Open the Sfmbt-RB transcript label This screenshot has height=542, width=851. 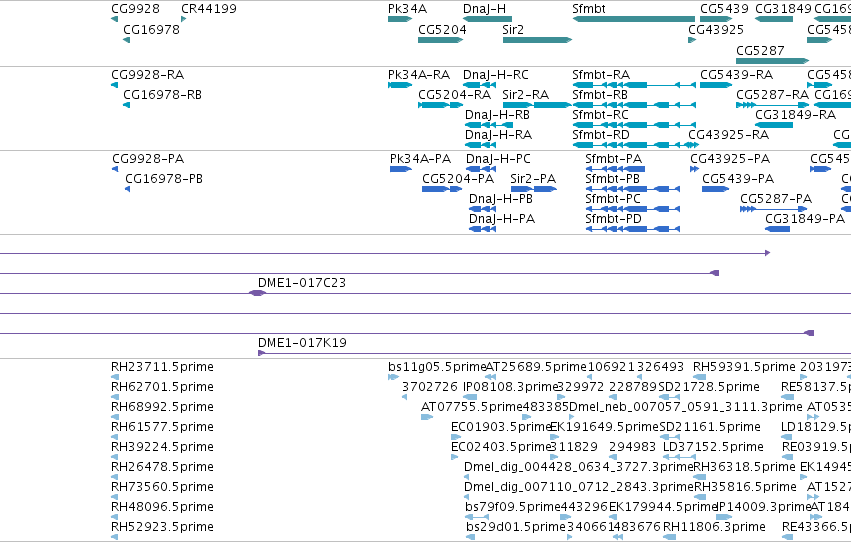click(x=600, y=95)
